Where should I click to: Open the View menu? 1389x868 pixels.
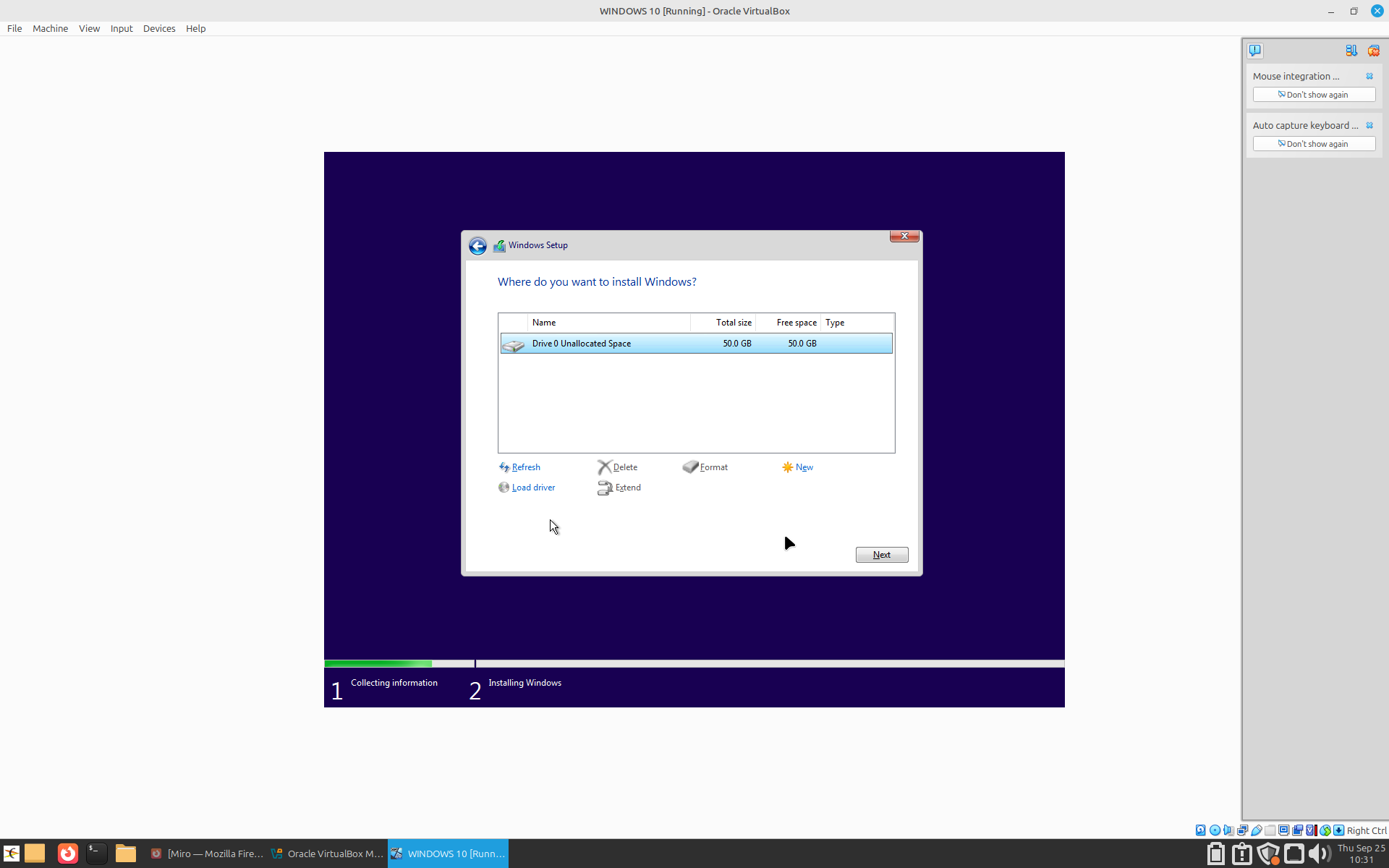pyautogui.click(x=89, y=28)
